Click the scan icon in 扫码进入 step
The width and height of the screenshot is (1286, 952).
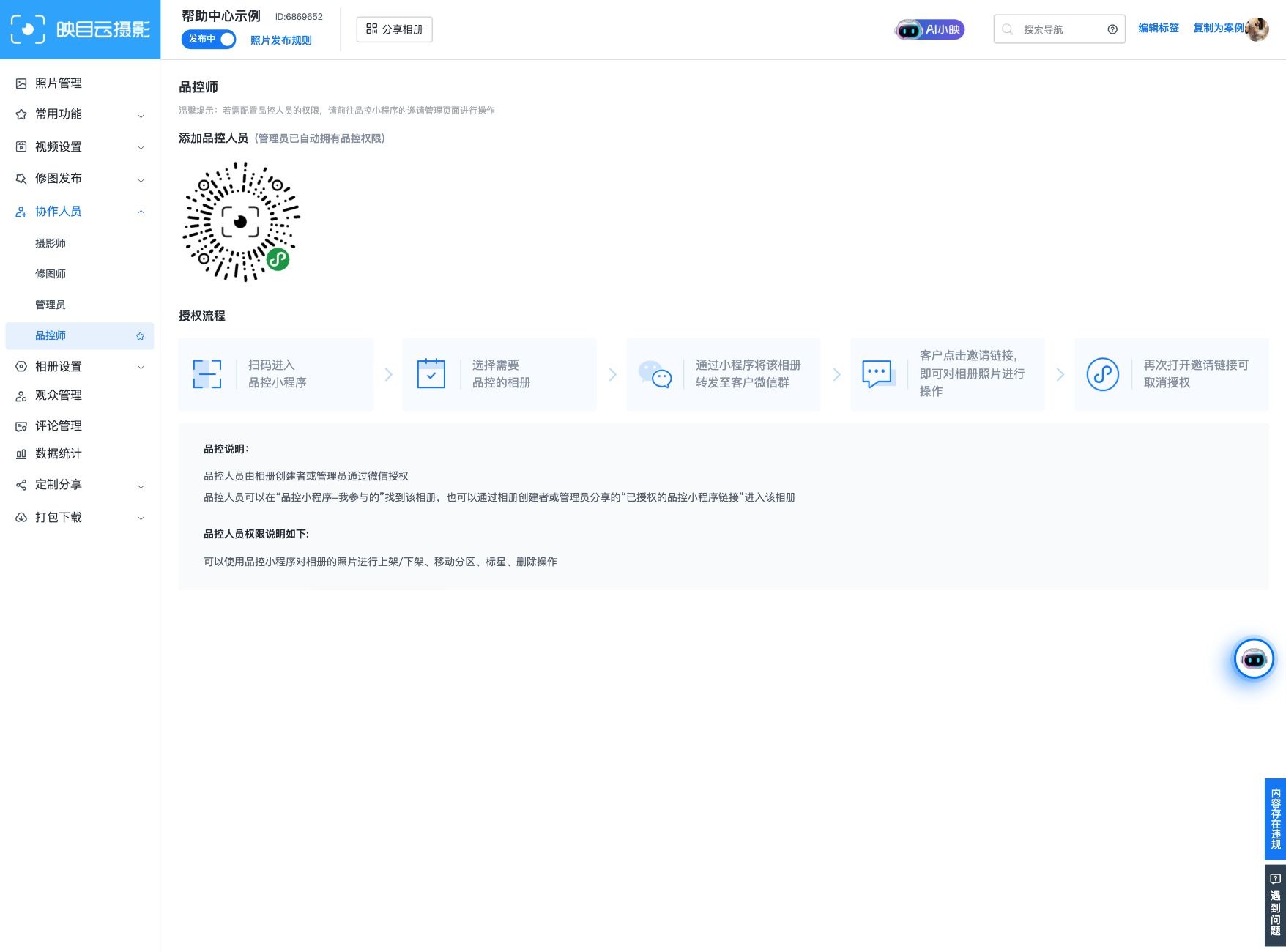pos(207,374)
